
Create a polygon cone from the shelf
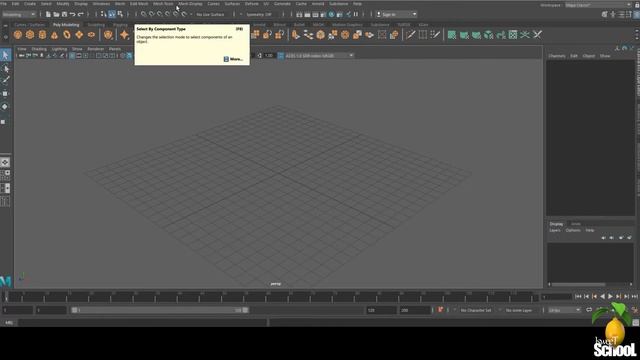click(x=54, y=35)
